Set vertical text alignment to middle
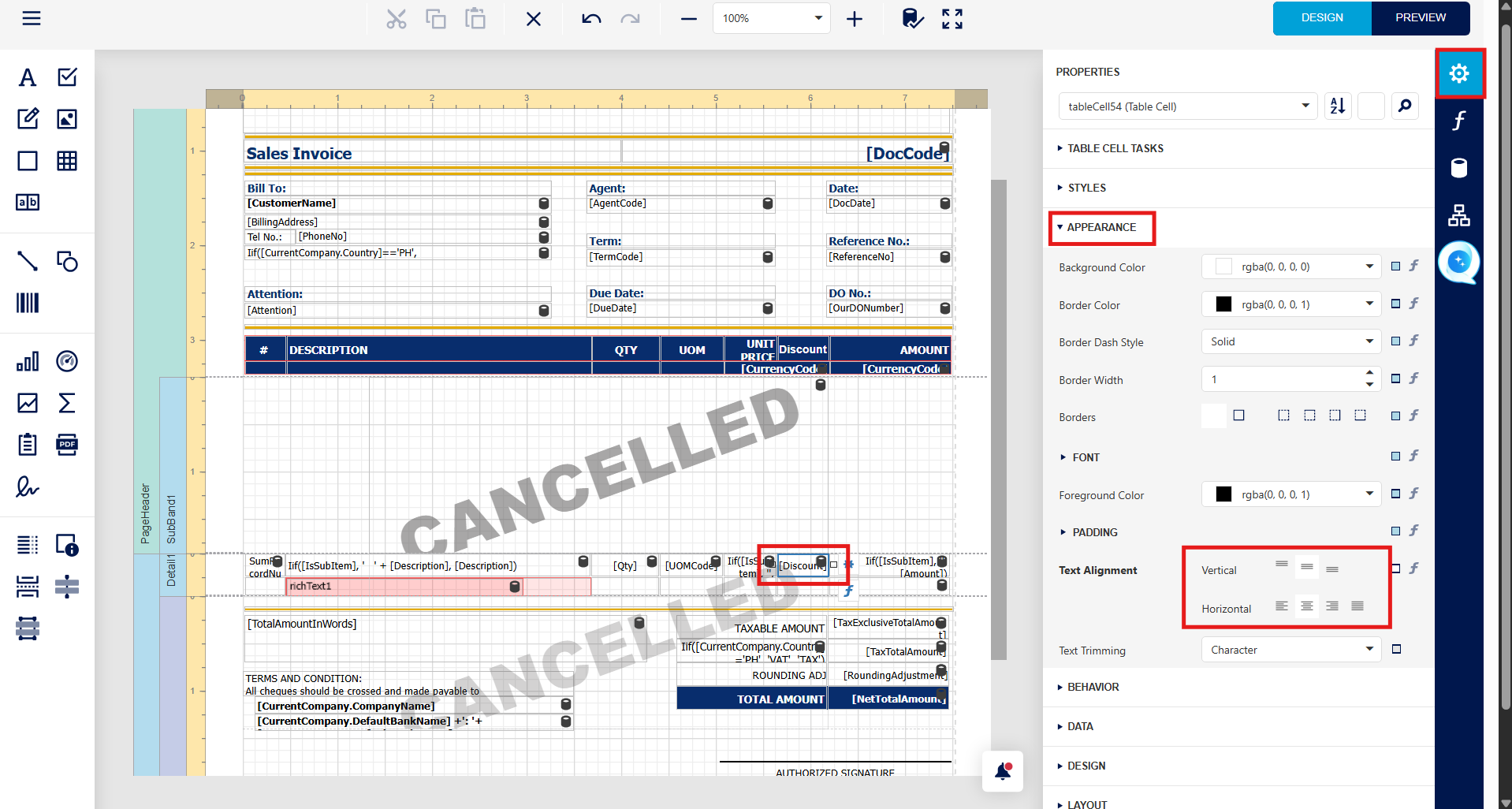 (1307, 568)
